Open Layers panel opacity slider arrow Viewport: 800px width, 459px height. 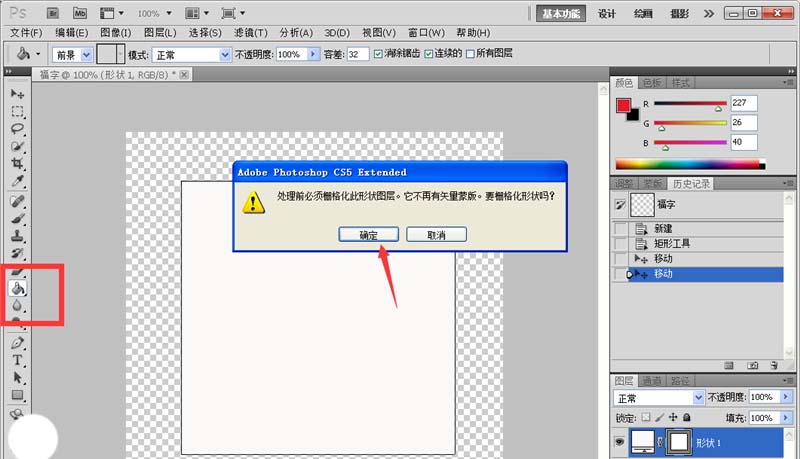click(786, 397)
